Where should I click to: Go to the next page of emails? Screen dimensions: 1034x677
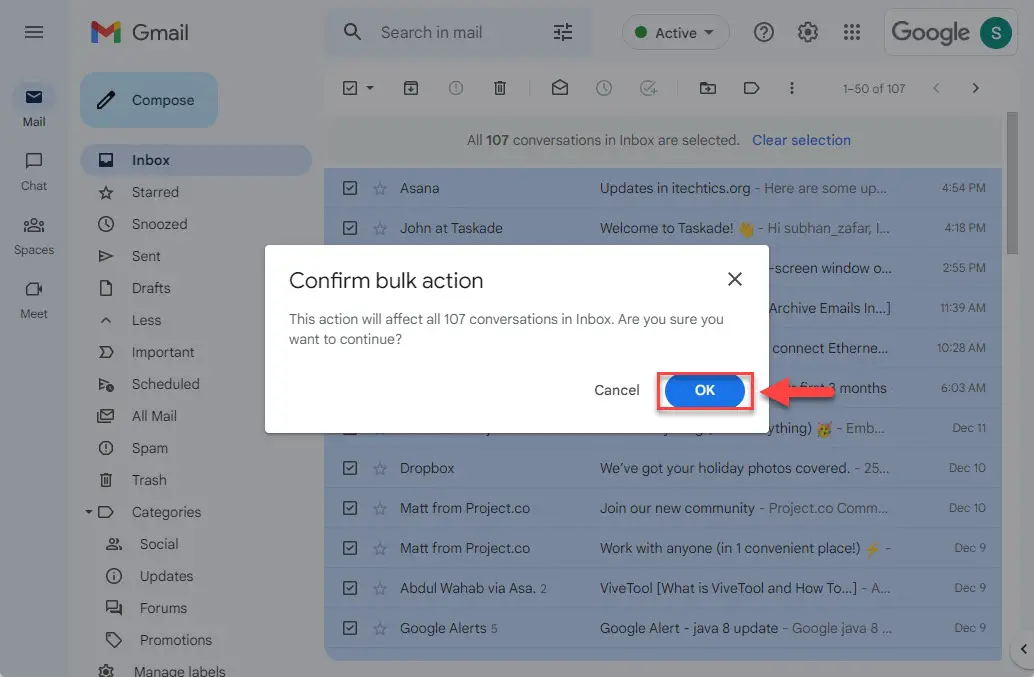coord(975,88)
